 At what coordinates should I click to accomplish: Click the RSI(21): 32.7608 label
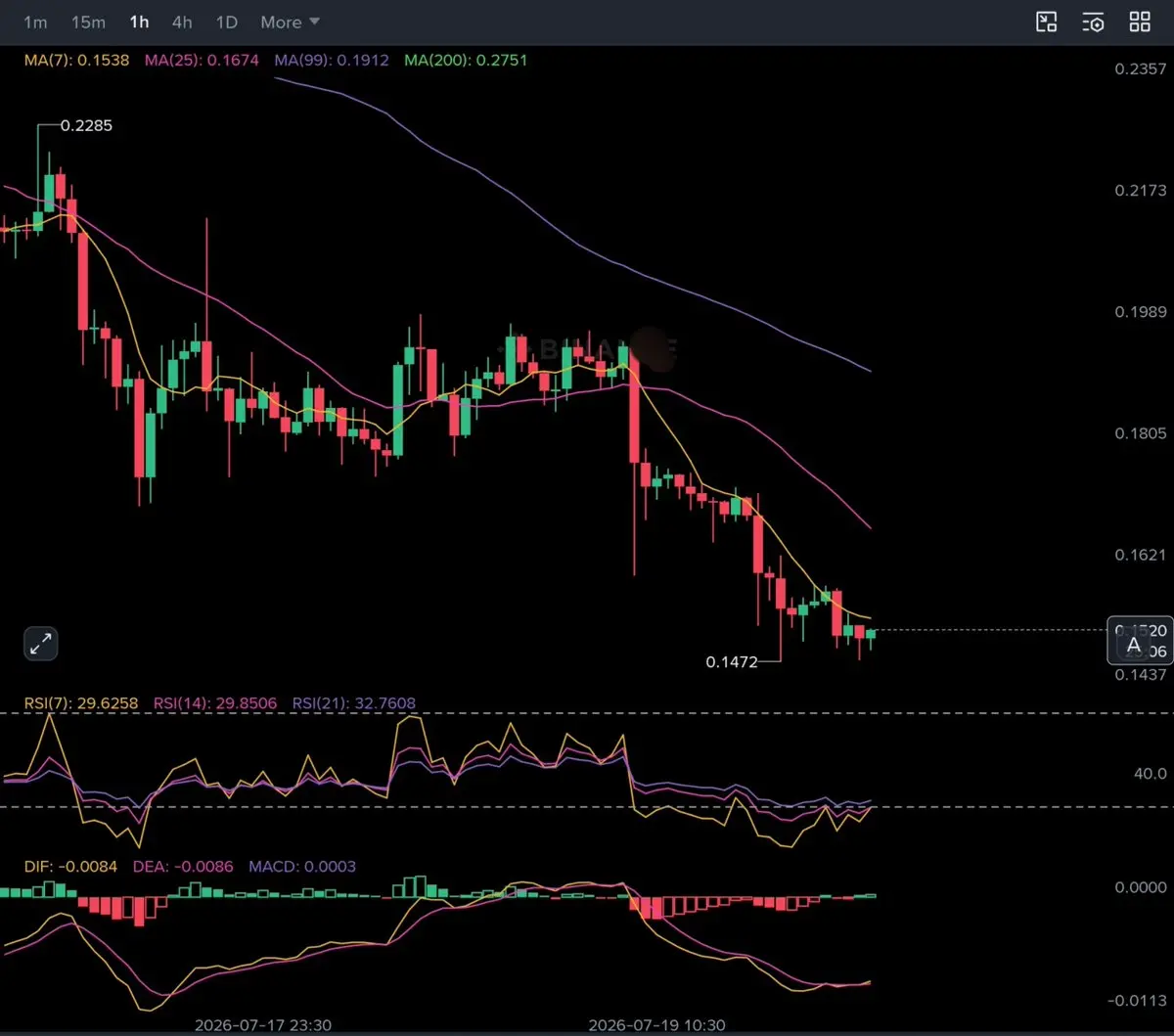(354, 703)
